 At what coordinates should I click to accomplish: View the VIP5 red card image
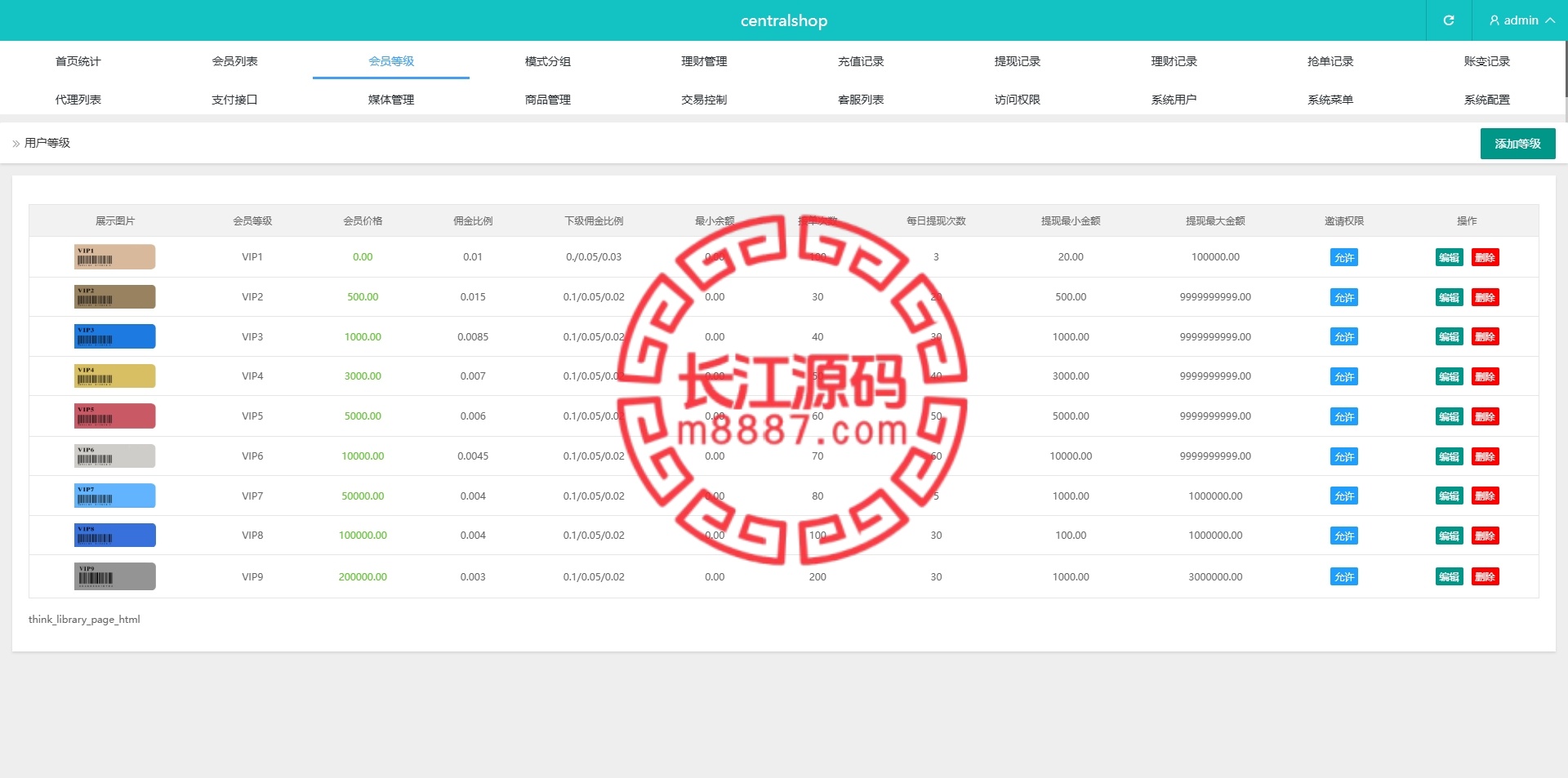coord(115,416)
